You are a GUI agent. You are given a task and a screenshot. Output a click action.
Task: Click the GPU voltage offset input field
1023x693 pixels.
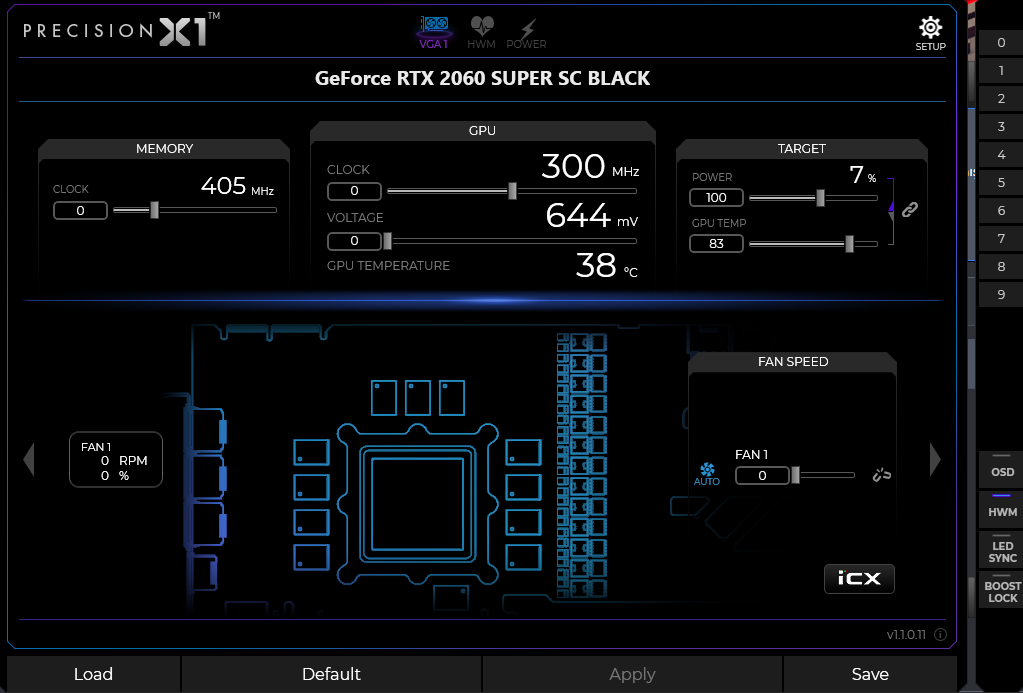(354, 241)
